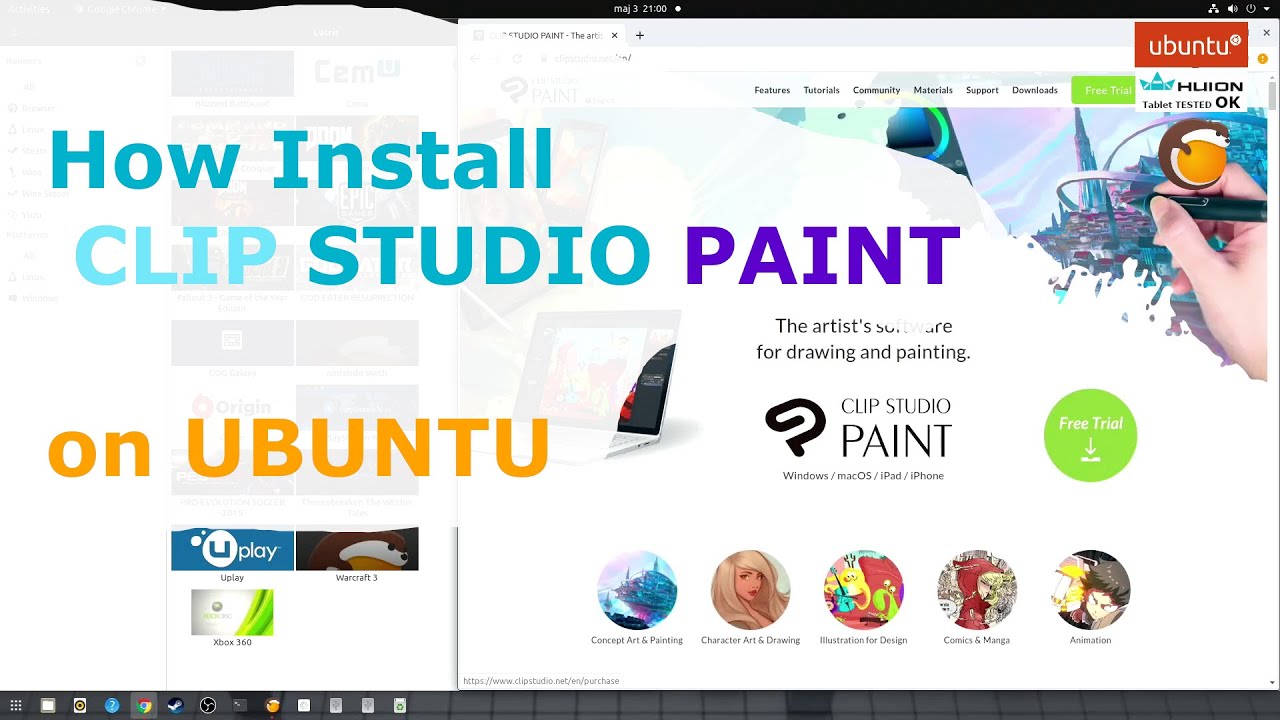Open the Support menu item

click(x=982, y=90)
